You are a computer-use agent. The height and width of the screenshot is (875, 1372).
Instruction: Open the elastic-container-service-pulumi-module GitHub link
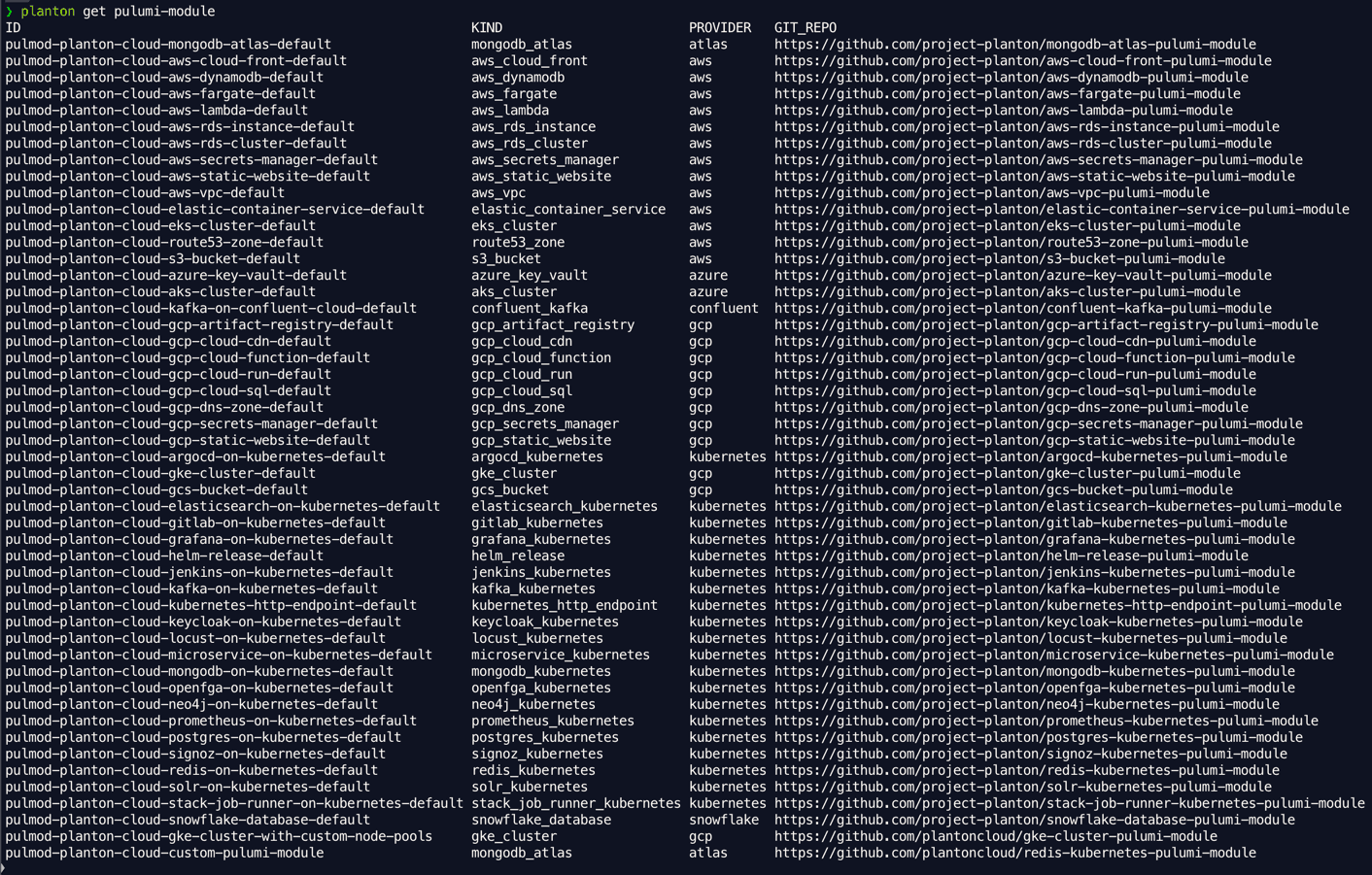(1062, 209)
